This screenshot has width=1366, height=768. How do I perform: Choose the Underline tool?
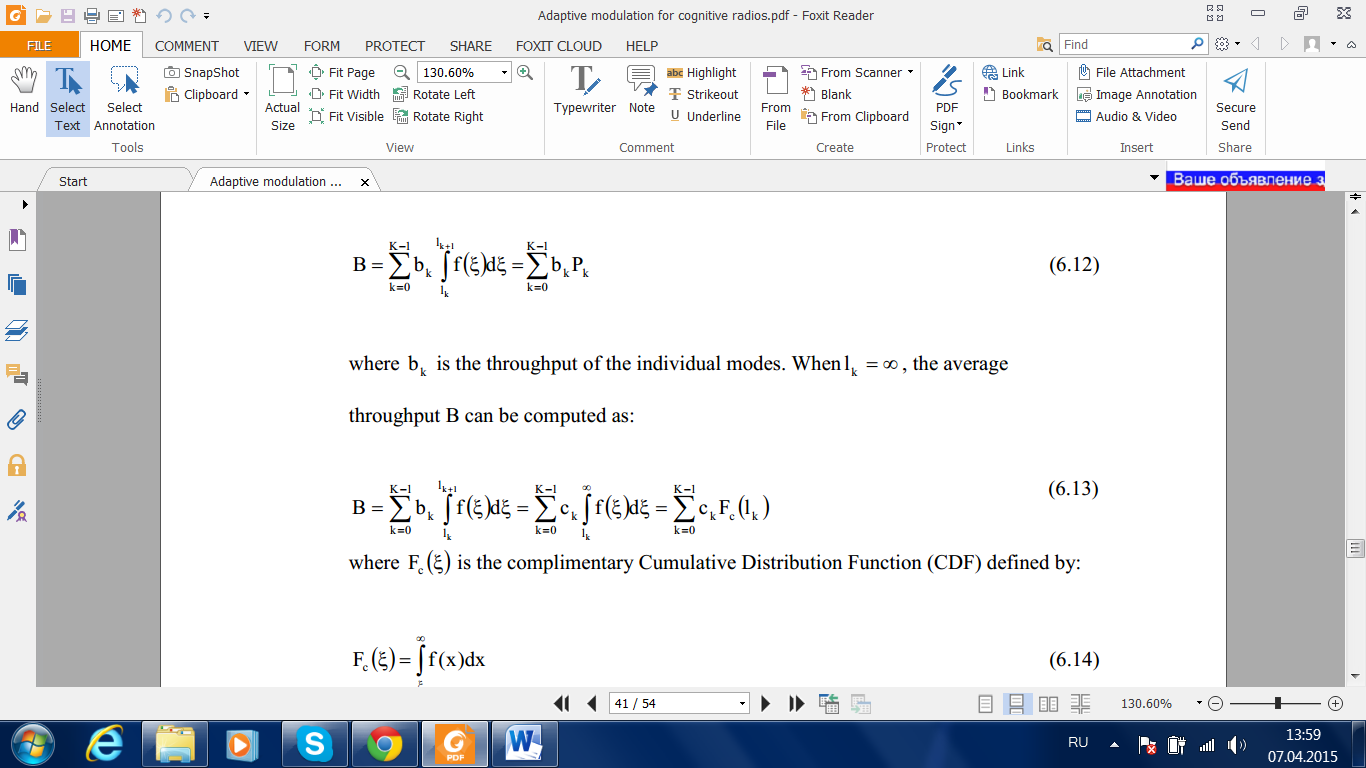pyautogui.click(x=704, y=116)
